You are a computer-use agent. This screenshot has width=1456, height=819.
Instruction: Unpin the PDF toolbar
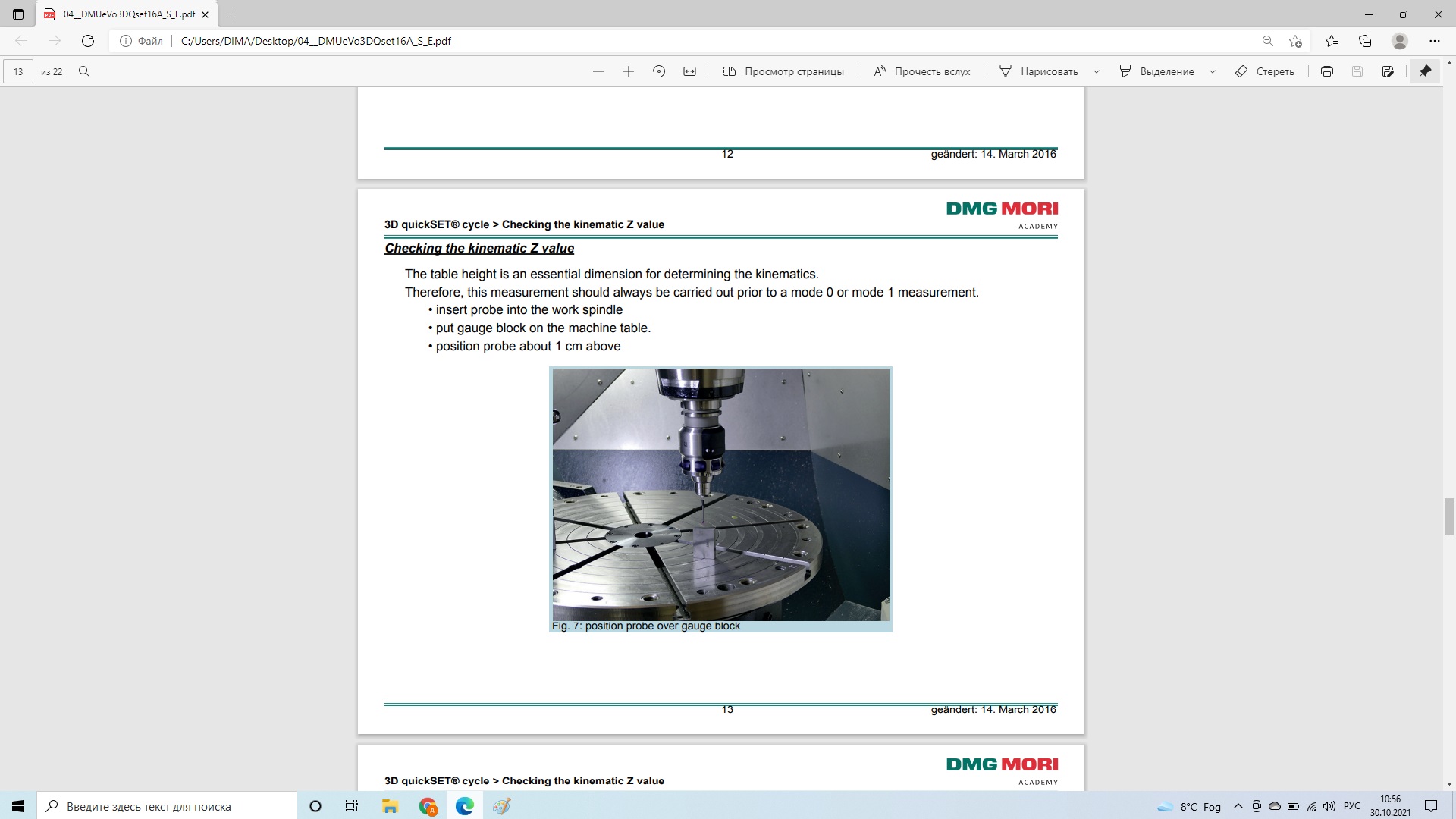click(x=1425, y=71)
